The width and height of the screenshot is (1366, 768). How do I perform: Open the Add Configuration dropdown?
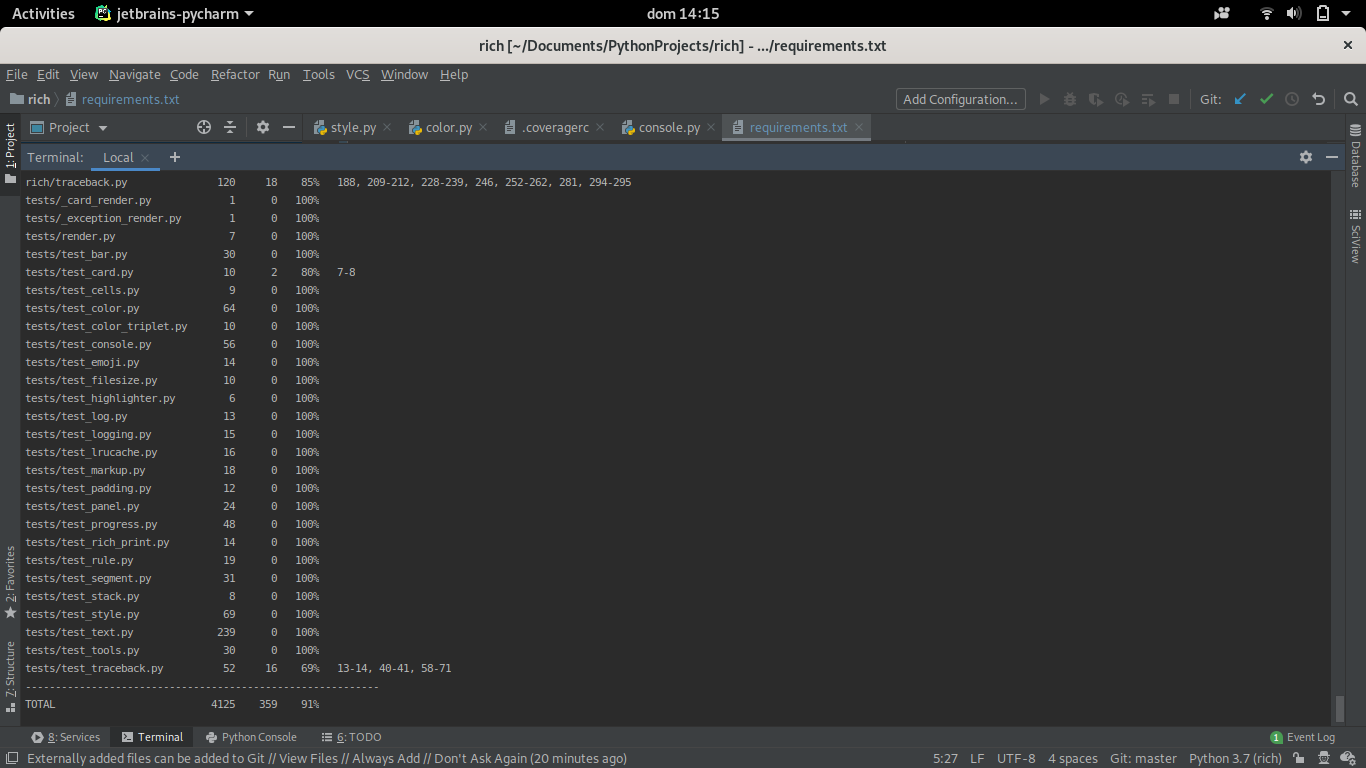(x=959, y=99)
